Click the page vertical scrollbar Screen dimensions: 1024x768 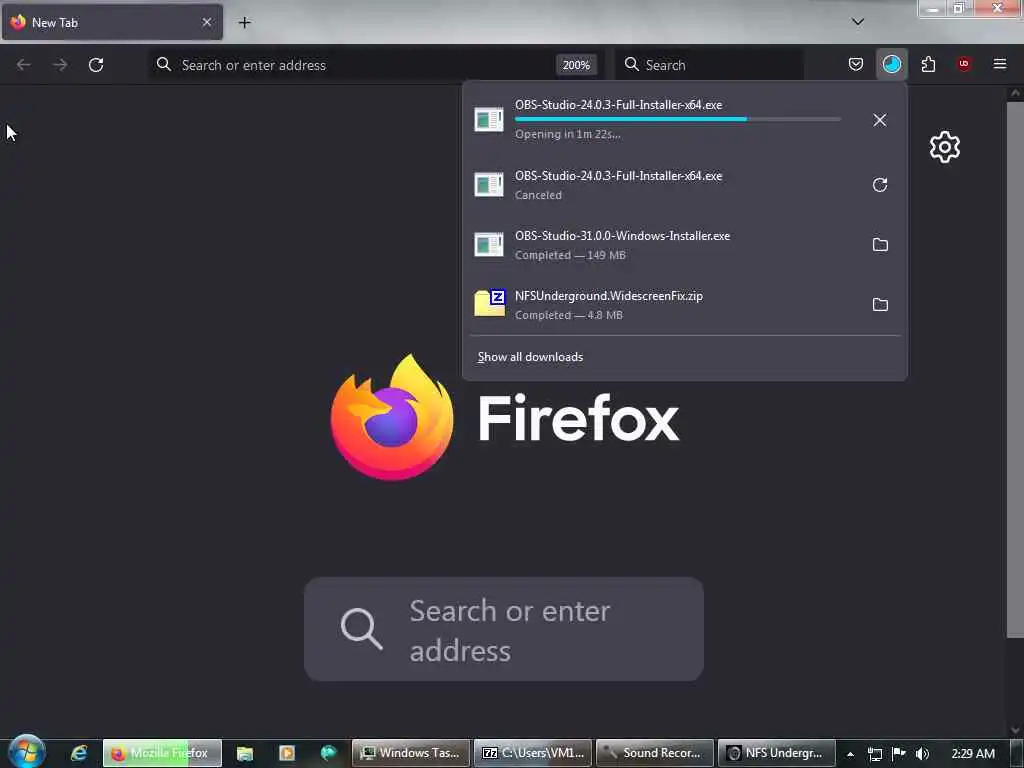(1015, 369)
